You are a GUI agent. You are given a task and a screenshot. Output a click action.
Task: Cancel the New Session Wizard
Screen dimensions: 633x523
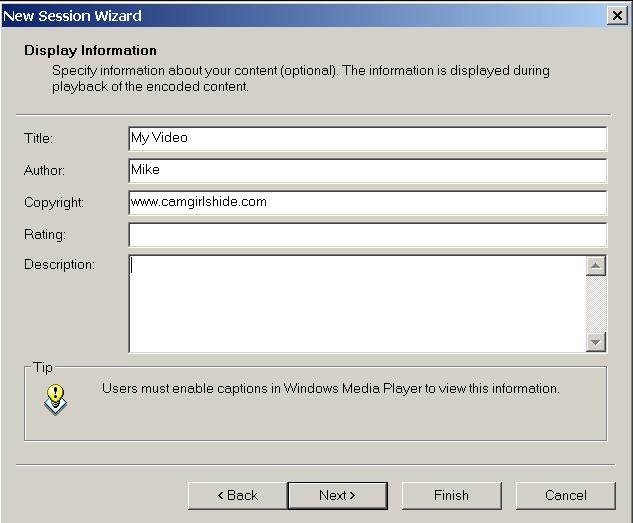[x=566, y=496]
